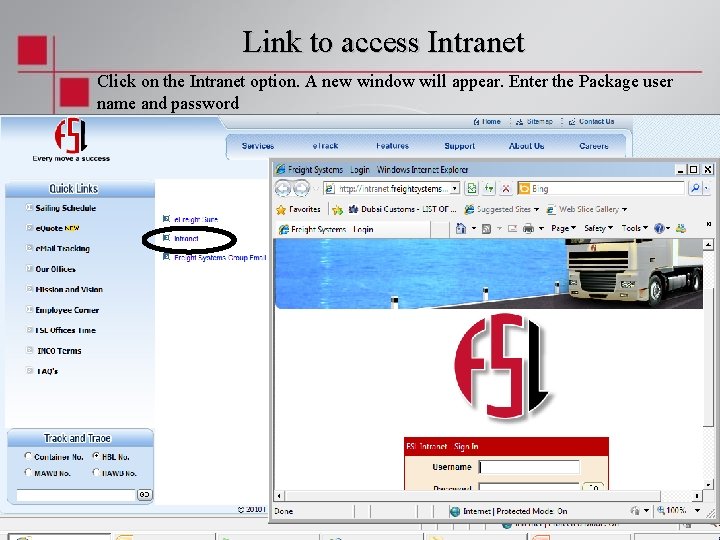Open the Print options dropdown arrow

coord(541,228)
